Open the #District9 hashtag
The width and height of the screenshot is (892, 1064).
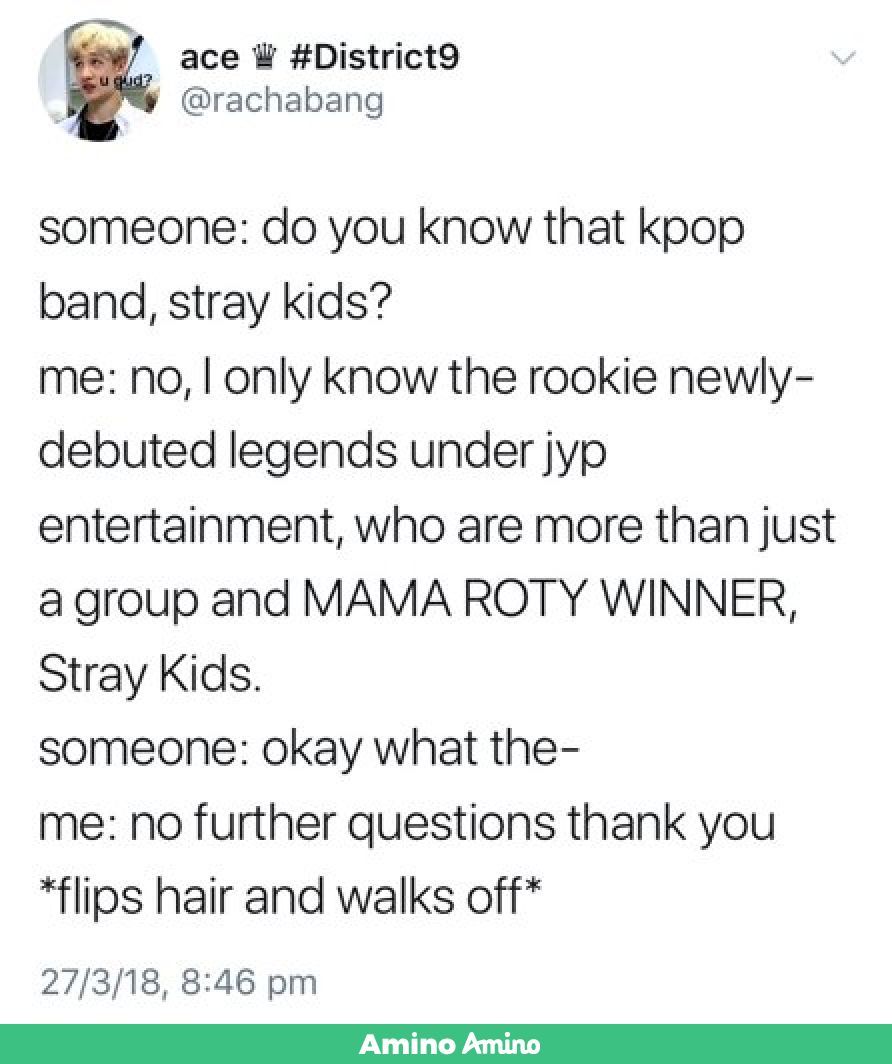pyautogui.click(x=374, y=56)
